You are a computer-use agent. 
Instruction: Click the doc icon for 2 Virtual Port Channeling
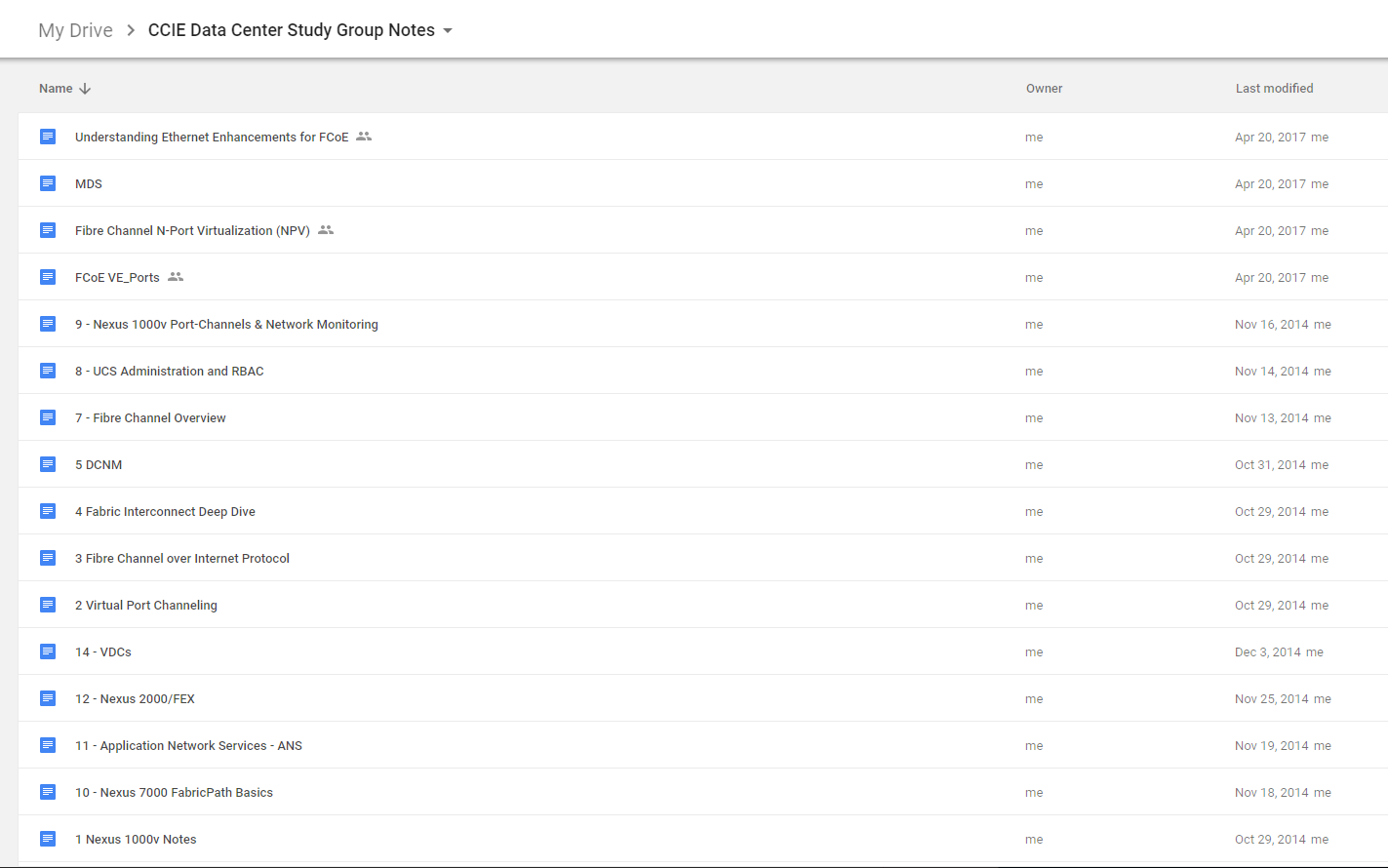point(48,605)
